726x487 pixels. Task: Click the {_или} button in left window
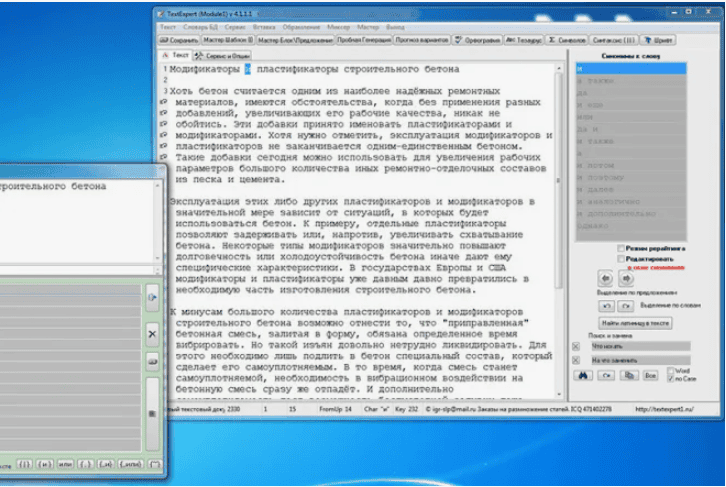coord(131,464)
